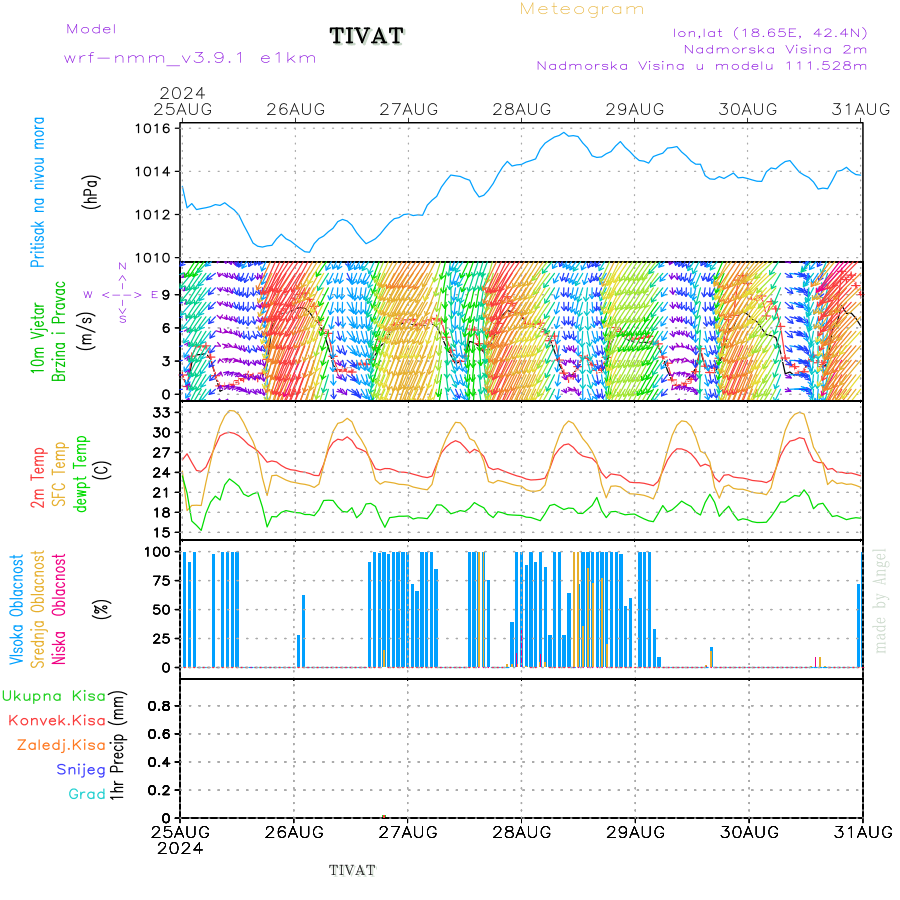Click cloud cover axis value "50"
This screenshot has width=900, height=900.
(x=162, y=610)
